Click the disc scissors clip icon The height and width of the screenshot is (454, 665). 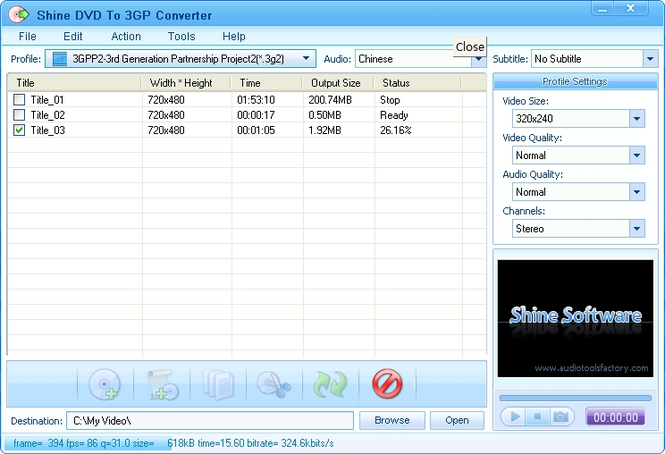point(274,384)
